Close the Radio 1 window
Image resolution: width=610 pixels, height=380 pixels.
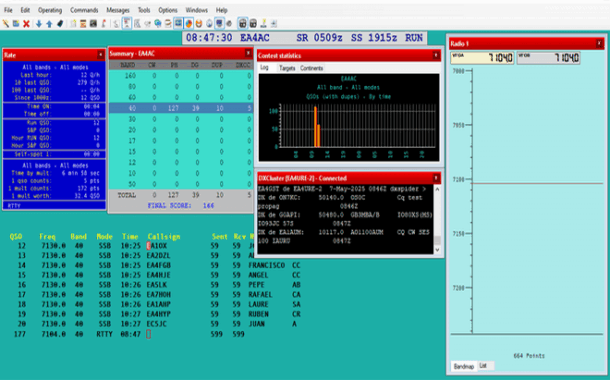tap(599, 44)
